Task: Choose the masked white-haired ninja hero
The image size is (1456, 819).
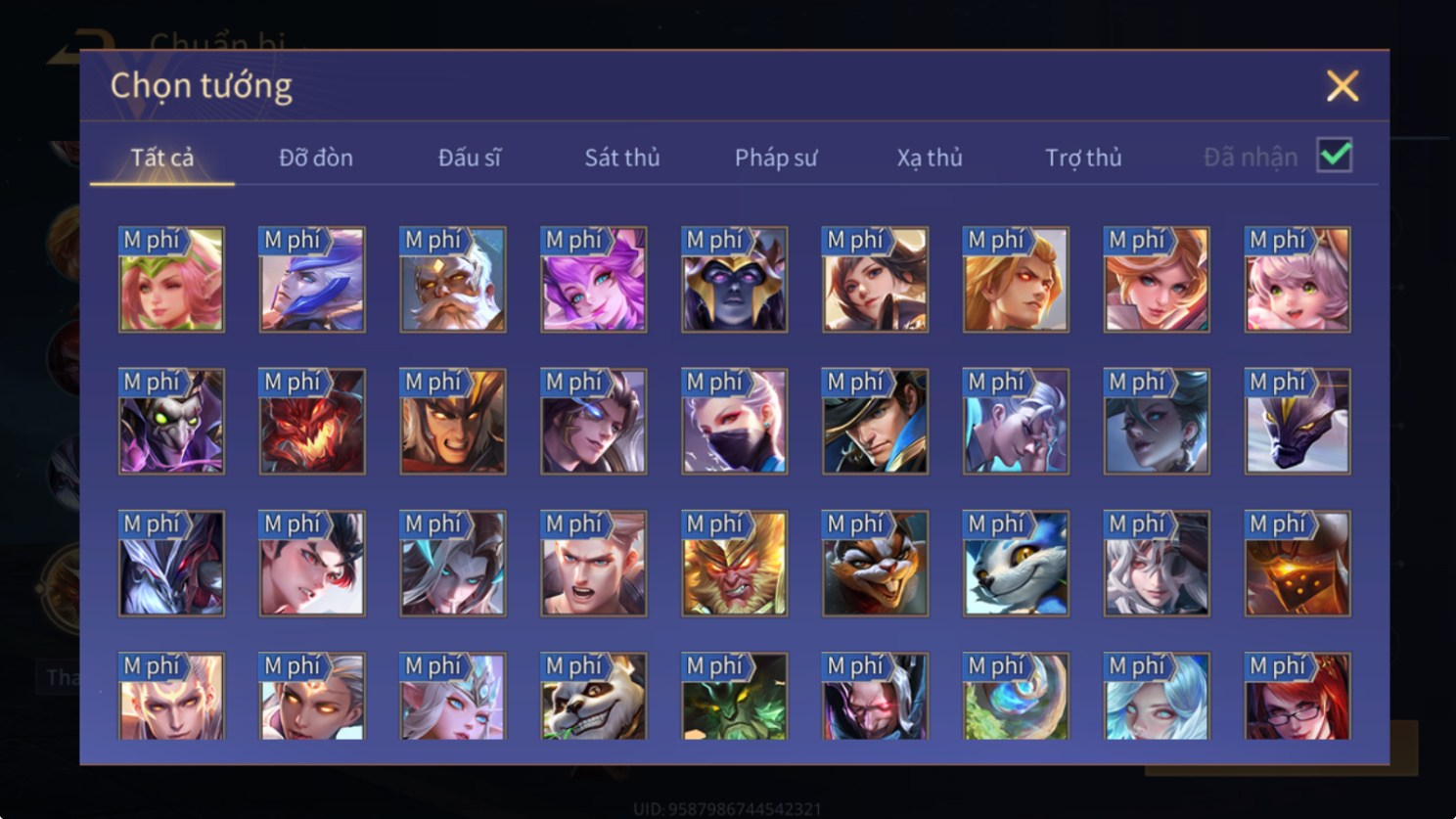Action: point(735,422)
